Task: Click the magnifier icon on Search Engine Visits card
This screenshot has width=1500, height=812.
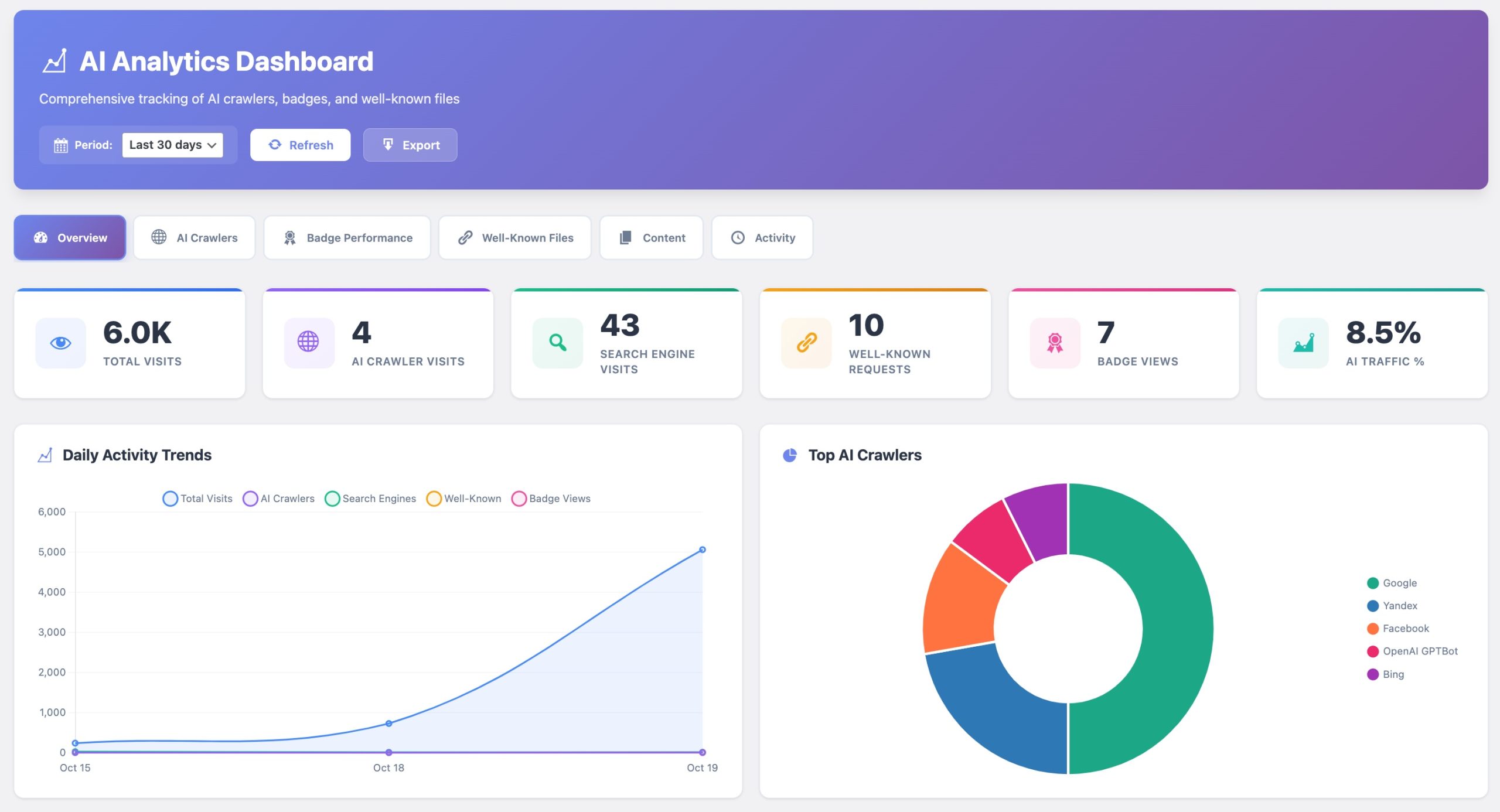Action: (x=557, y=342)
